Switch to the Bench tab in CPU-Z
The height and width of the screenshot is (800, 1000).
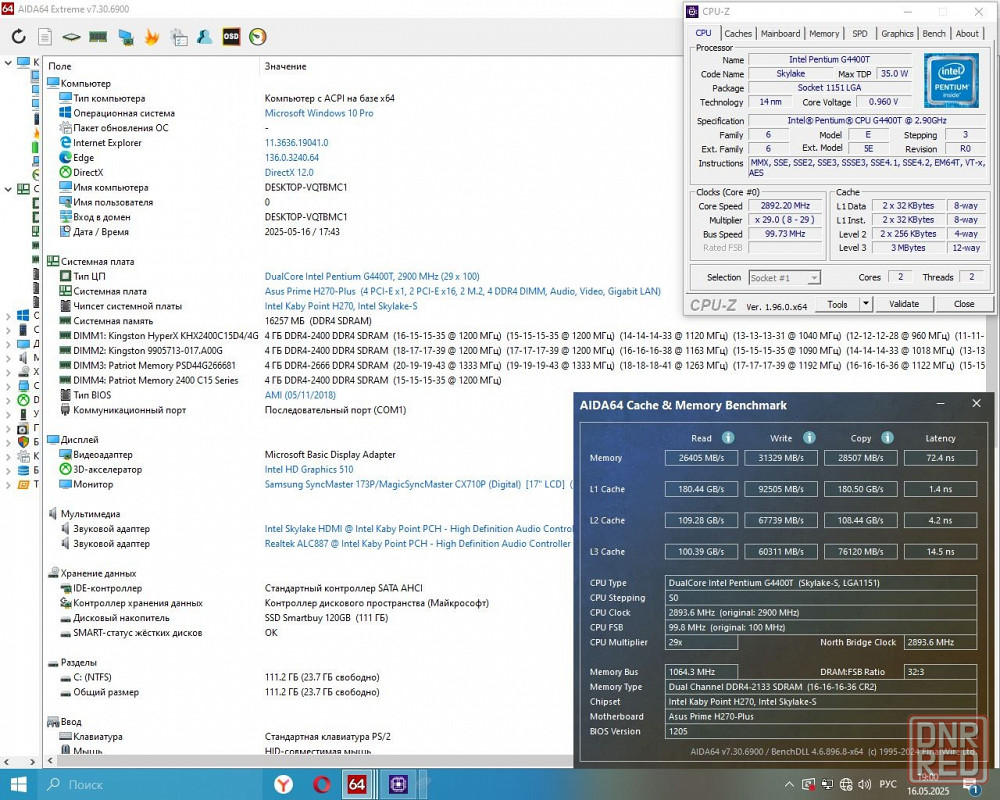(x=934, y=33)
